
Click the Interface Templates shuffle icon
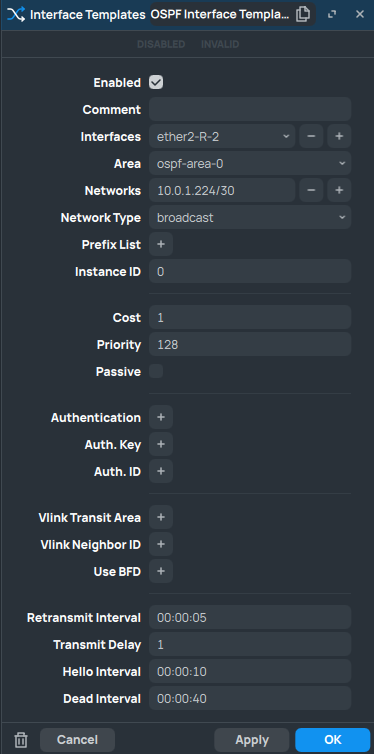click(15, 14)
